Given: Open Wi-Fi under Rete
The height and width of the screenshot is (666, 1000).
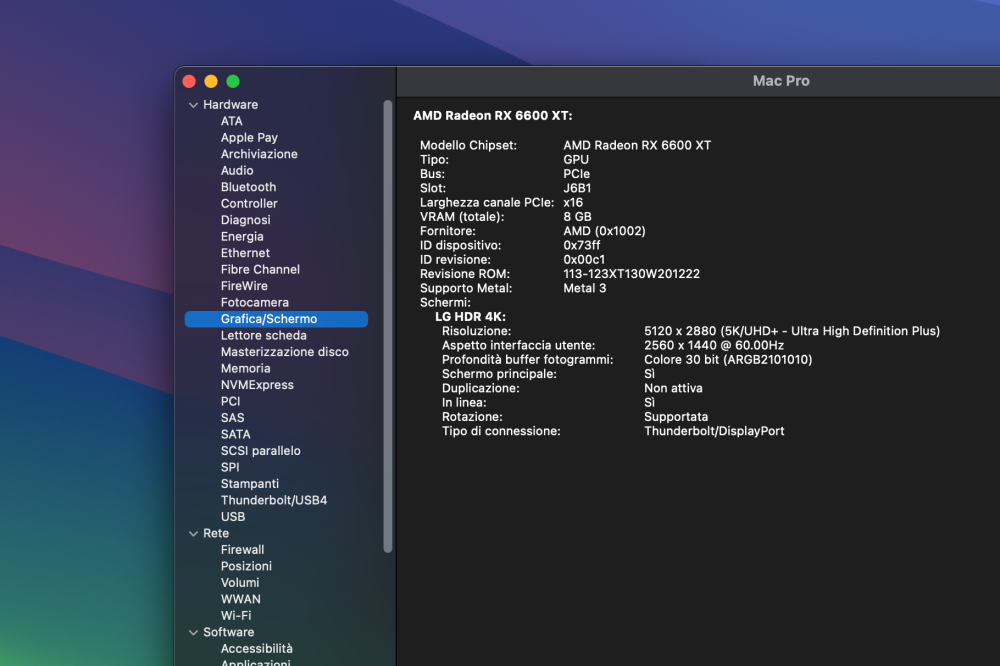Looking at the screenshot, I should click(x=236, y=616).
